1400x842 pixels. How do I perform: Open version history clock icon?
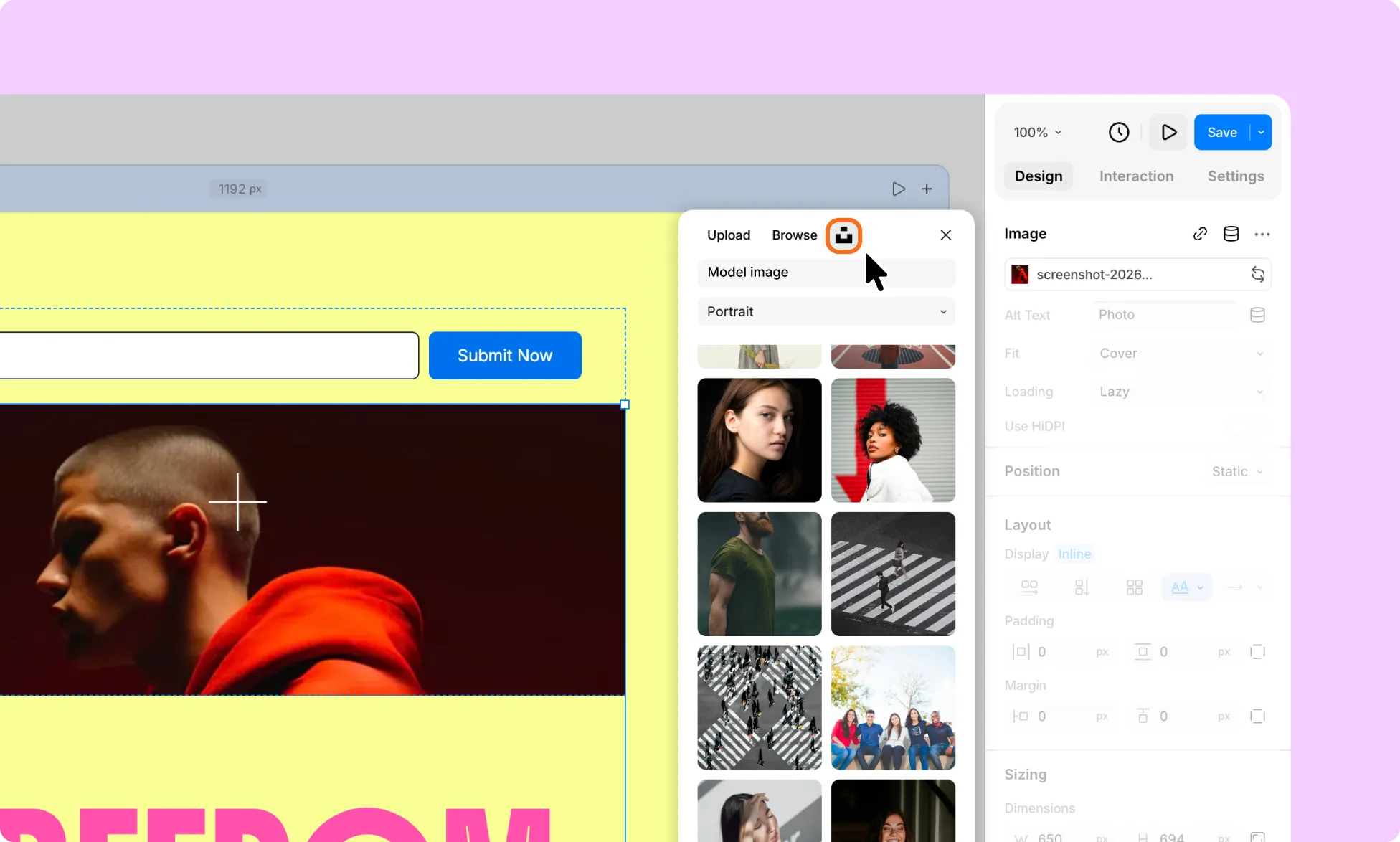pos(1119,132)
